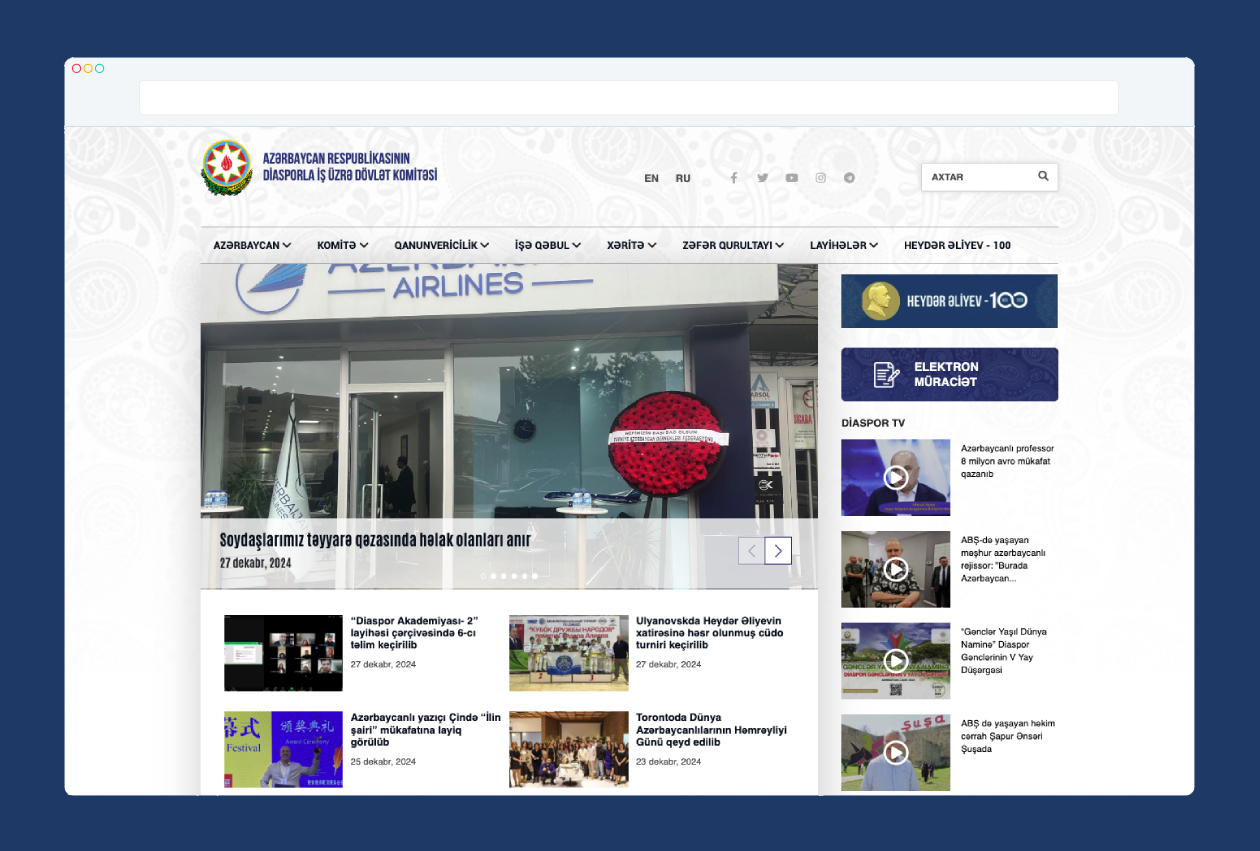The image size is (1260, 851).
Task: Open the YouTube icon in header
Action: [791, 178]
